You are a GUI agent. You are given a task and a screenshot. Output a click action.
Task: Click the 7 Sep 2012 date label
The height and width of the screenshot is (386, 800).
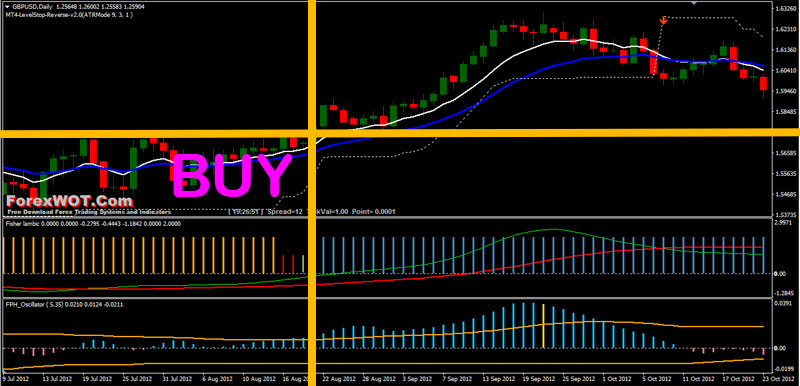[x=458, y=379]
